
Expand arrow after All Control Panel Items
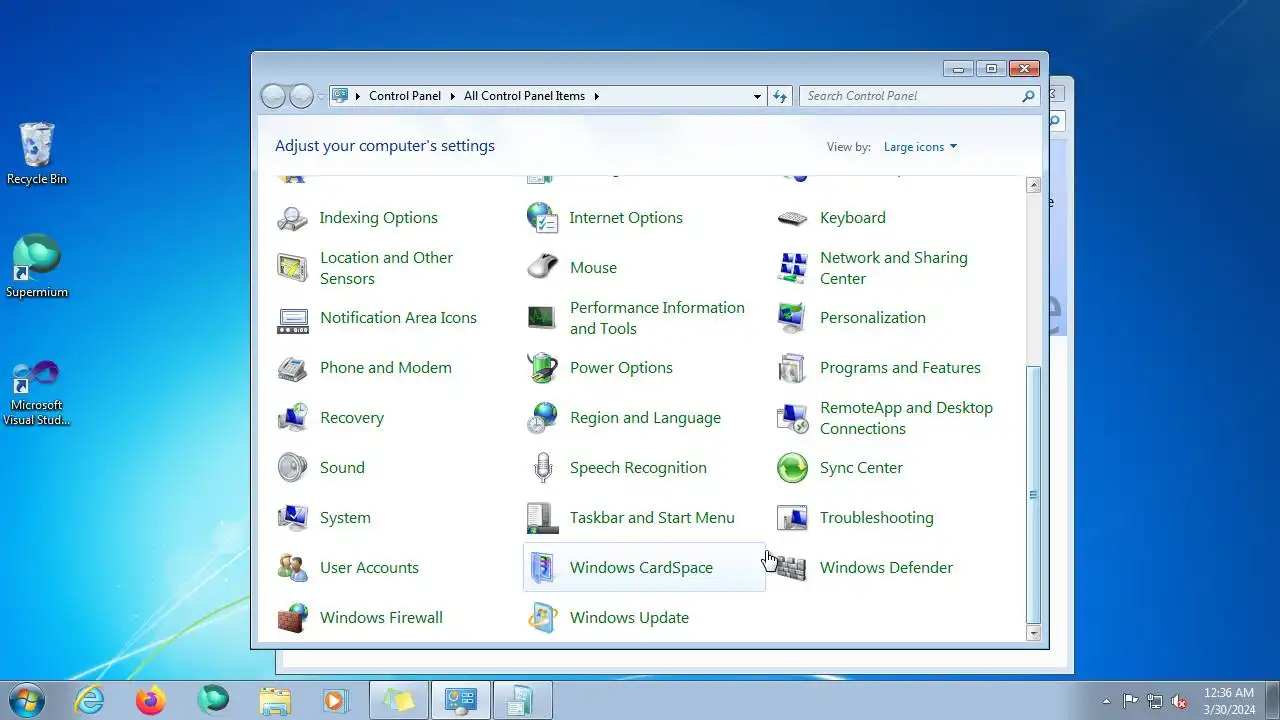597,96
